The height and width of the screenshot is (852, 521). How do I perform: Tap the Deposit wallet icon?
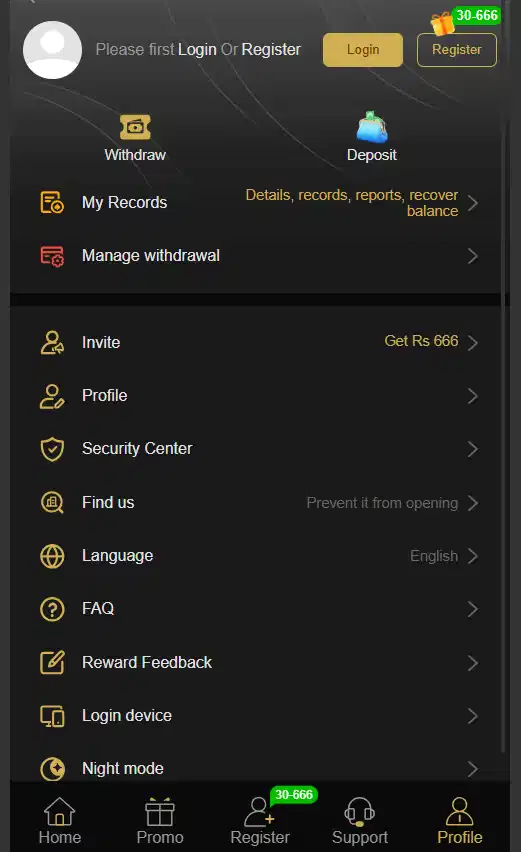(x=372, y=127)
